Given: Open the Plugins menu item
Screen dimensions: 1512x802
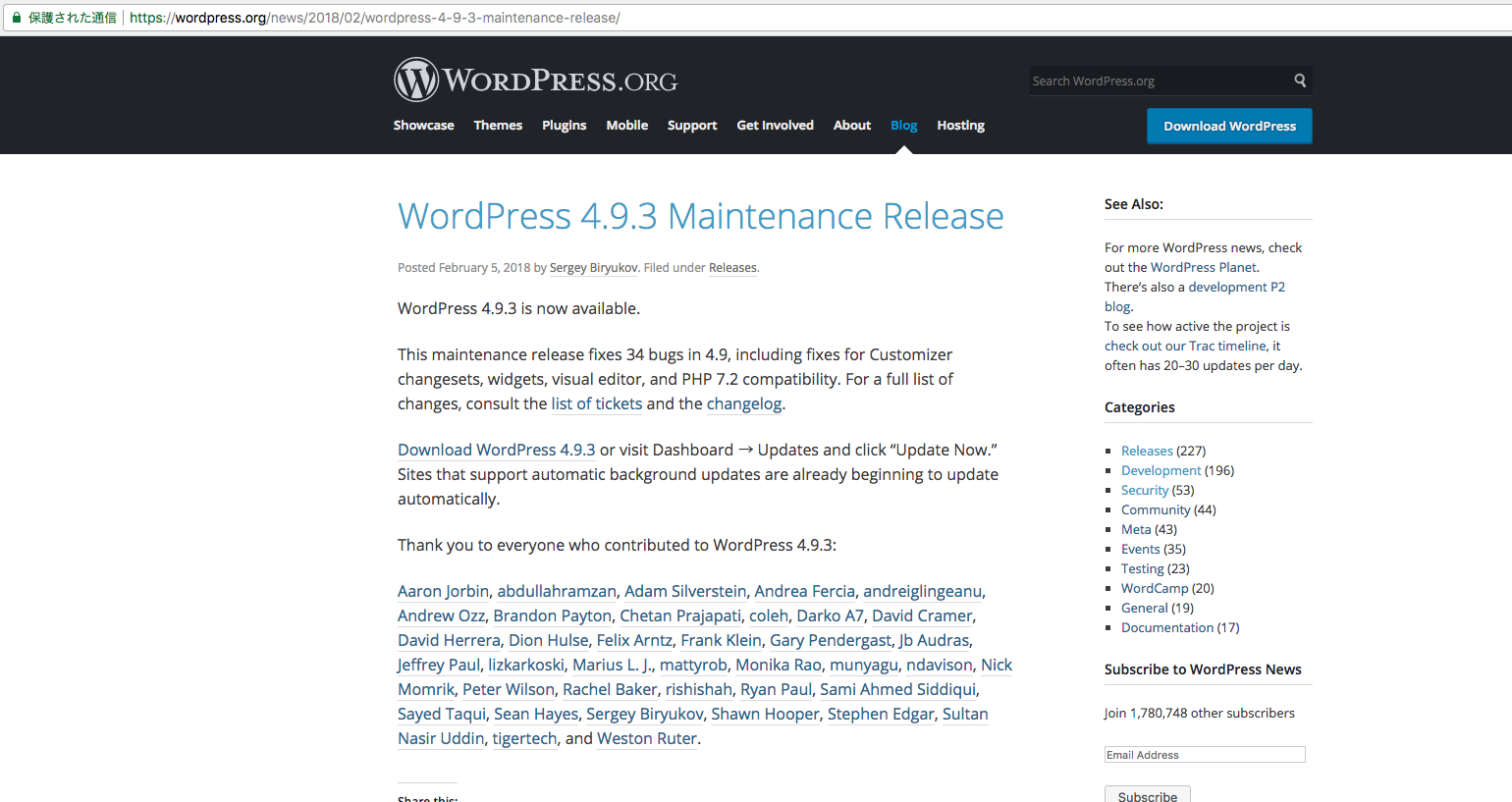Looking at the screenshot, I should [564, 125].
